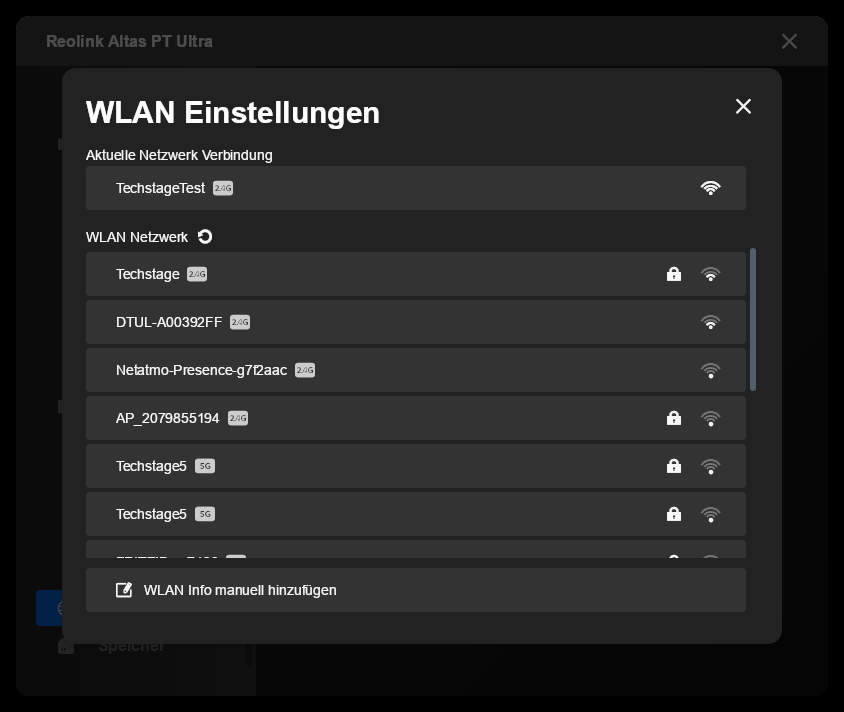The height and width of the screenshot is (712, 844).
Task: Click the network list scrollbar
Action: 752,319
